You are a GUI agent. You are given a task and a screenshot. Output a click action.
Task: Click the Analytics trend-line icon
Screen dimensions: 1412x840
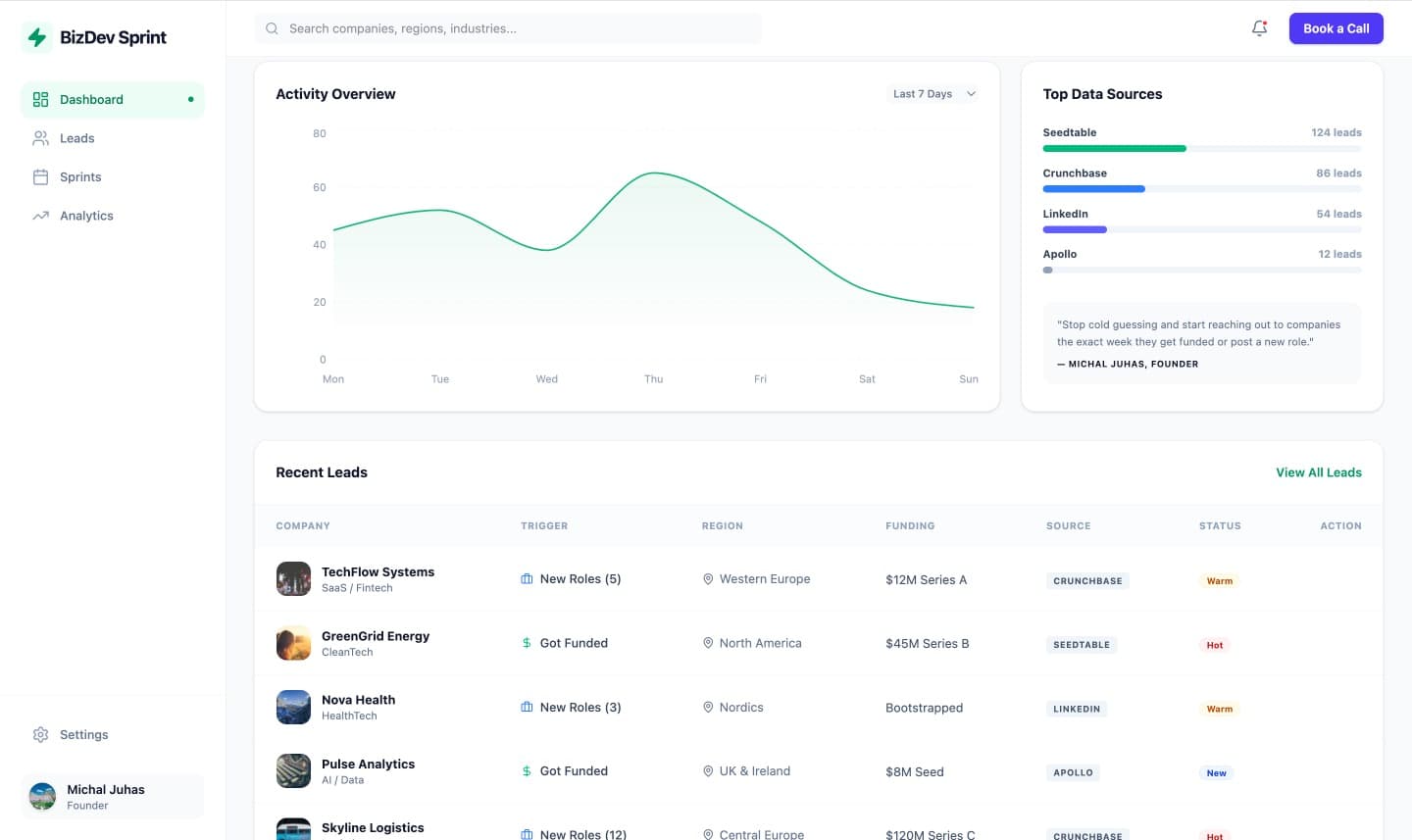(x=40, y=216)
